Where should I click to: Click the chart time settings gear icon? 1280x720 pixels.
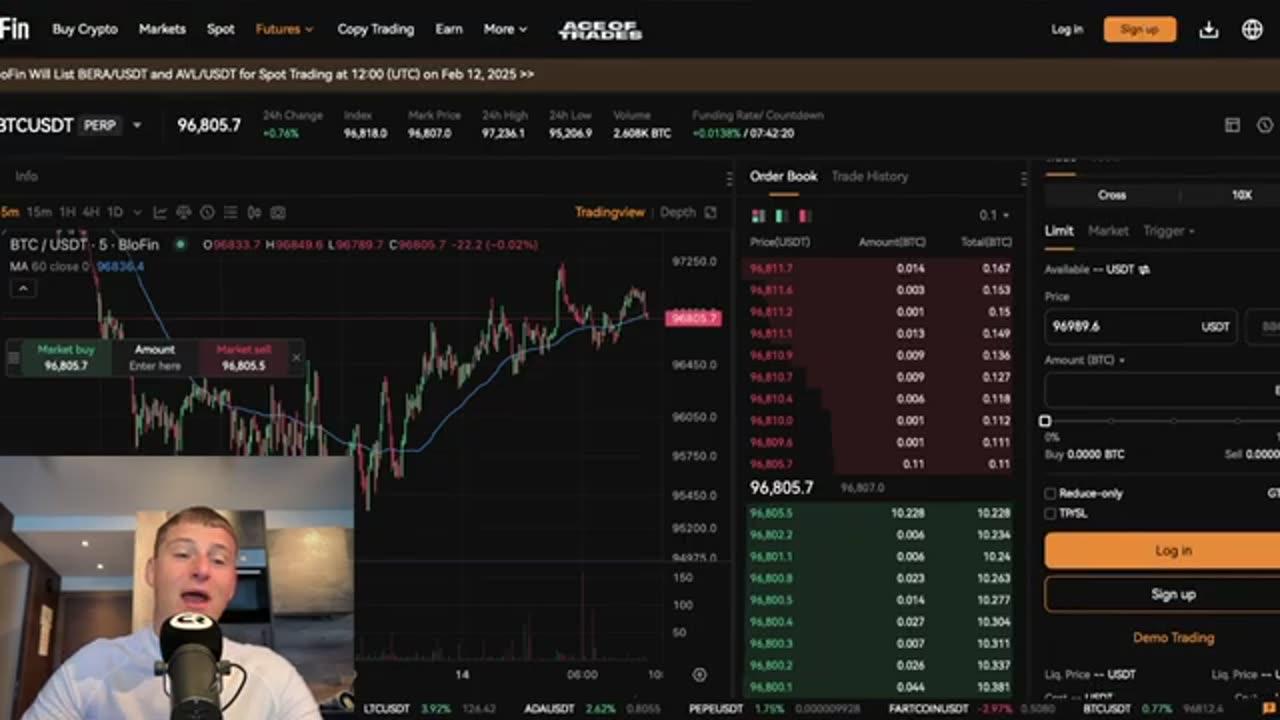(700, 675)
